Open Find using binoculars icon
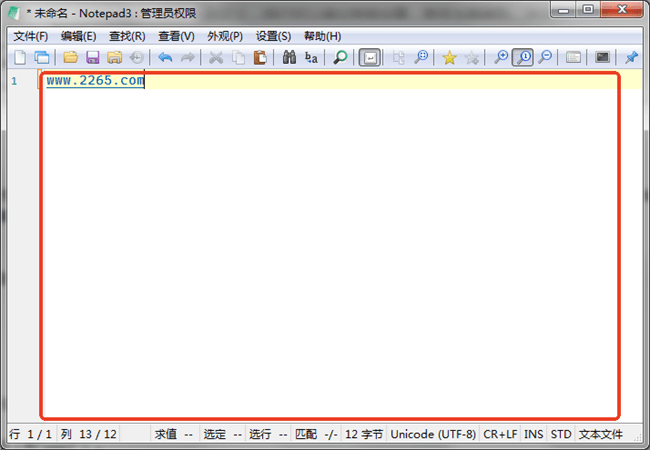 tap(289, 57)
